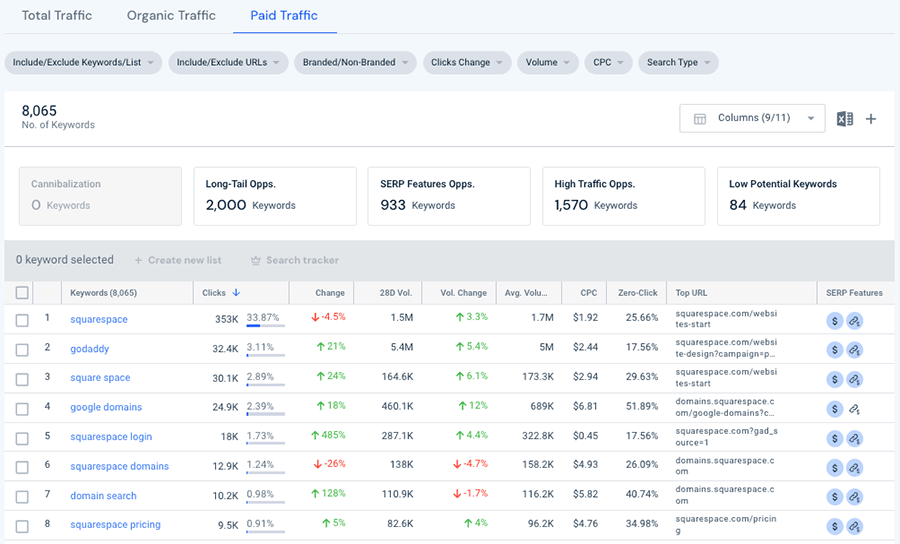The width and height of the screenshot is (900, 544).
Task: Open Include/Exclude URLs filter
Action: [x=228, y=63]
